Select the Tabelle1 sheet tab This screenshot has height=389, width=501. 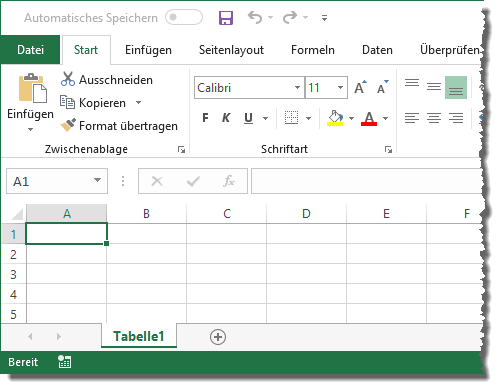coord(139,336)
